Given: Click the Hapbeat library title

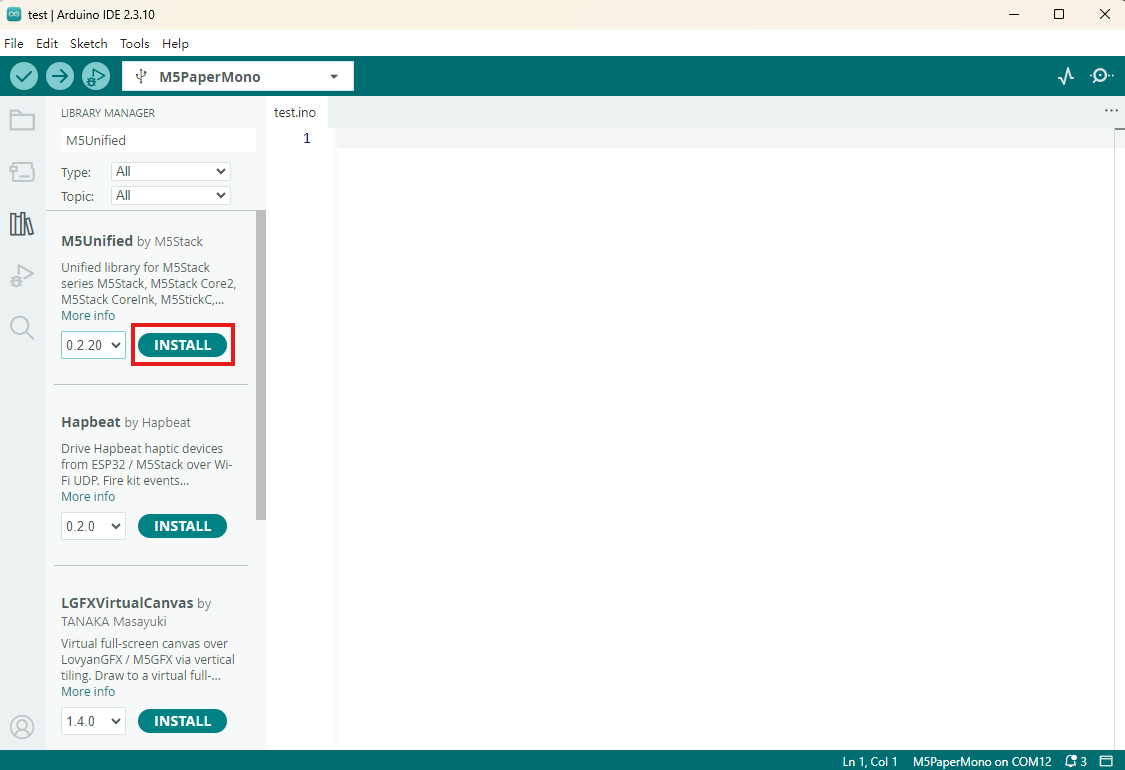Looking at the screenshot, I should coord(90,422).
